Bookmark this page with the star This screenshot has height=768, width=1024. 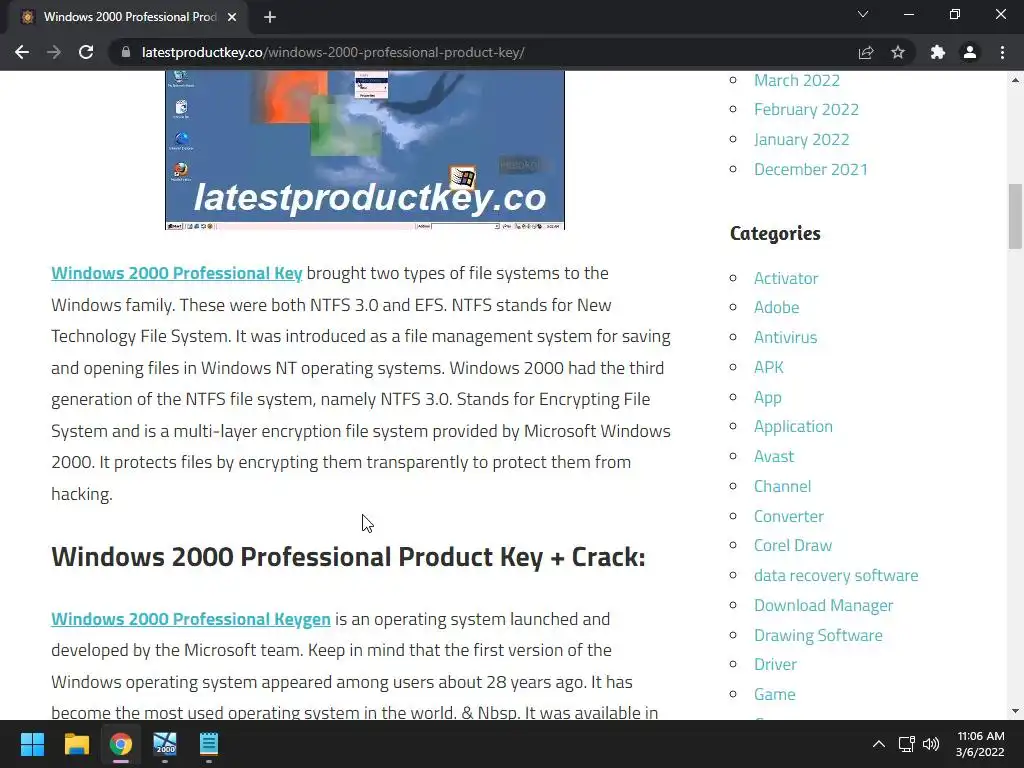pos(898,52)
